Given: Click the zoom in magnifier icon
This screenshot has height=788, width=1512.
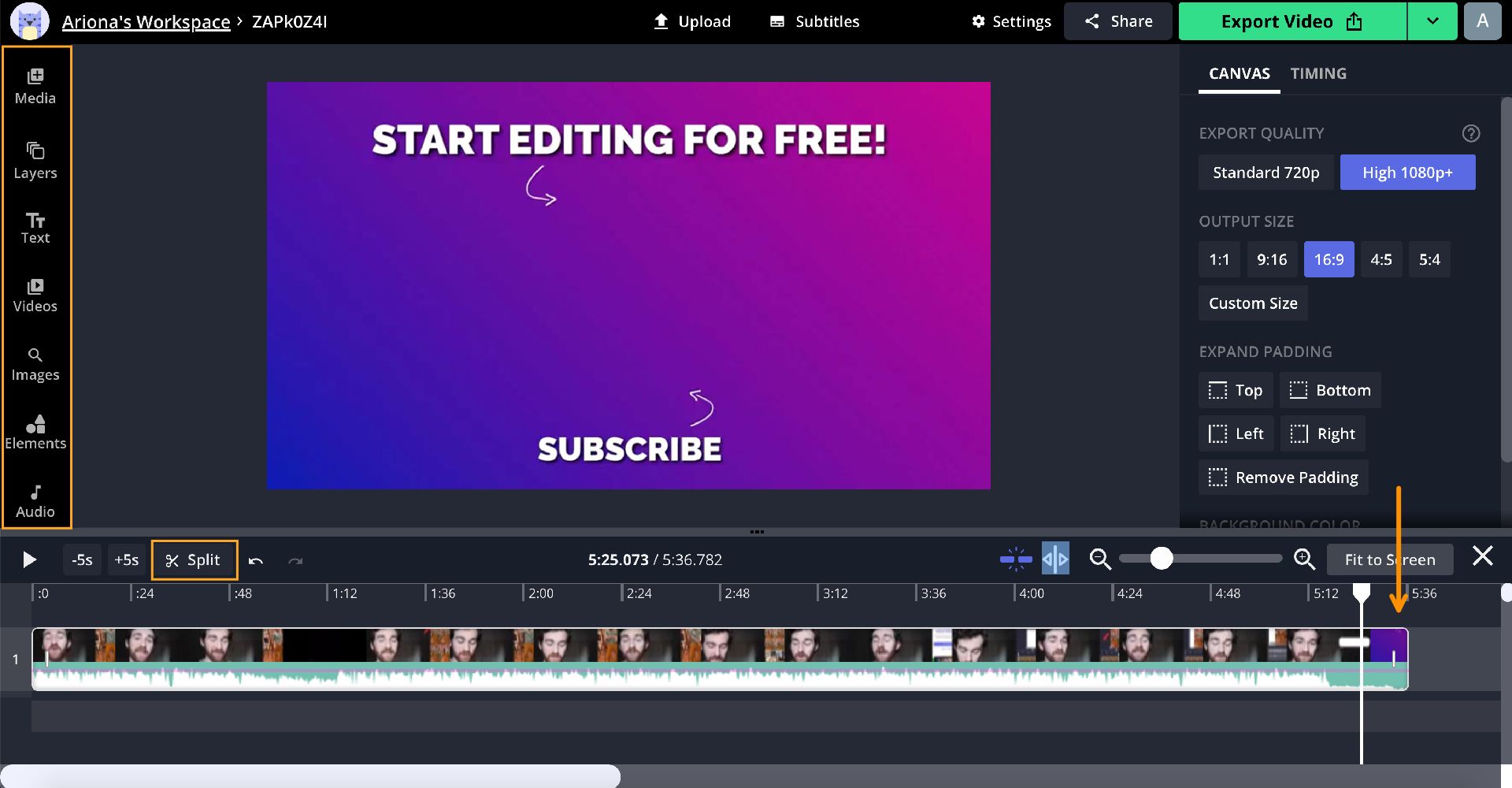Looking at the screenshot, I should click(x=1304, y=559).
